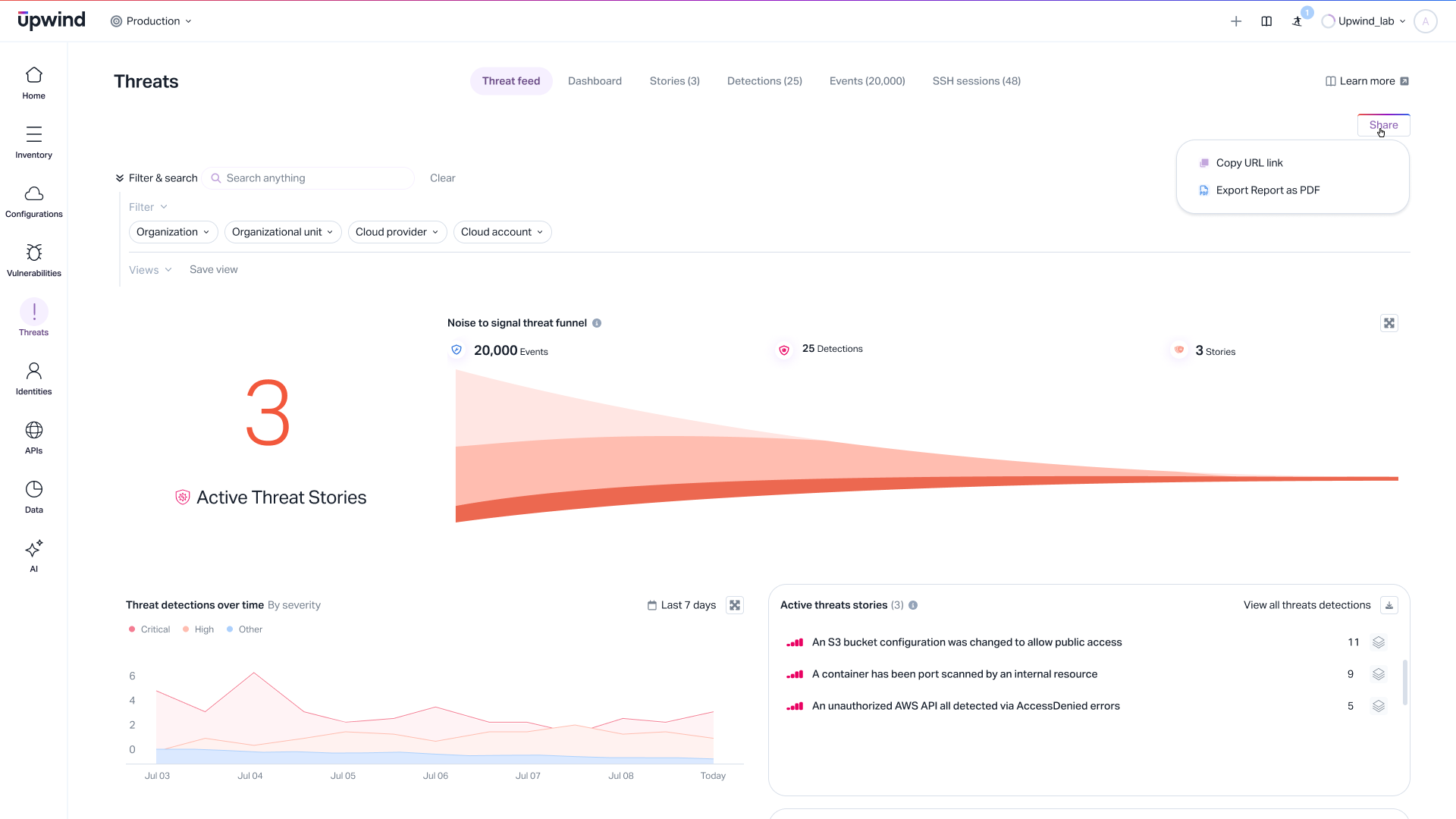This screenshot has width=1456, height=819.
Task: Select Export Report as PDF
Action: pos(1267,190)
